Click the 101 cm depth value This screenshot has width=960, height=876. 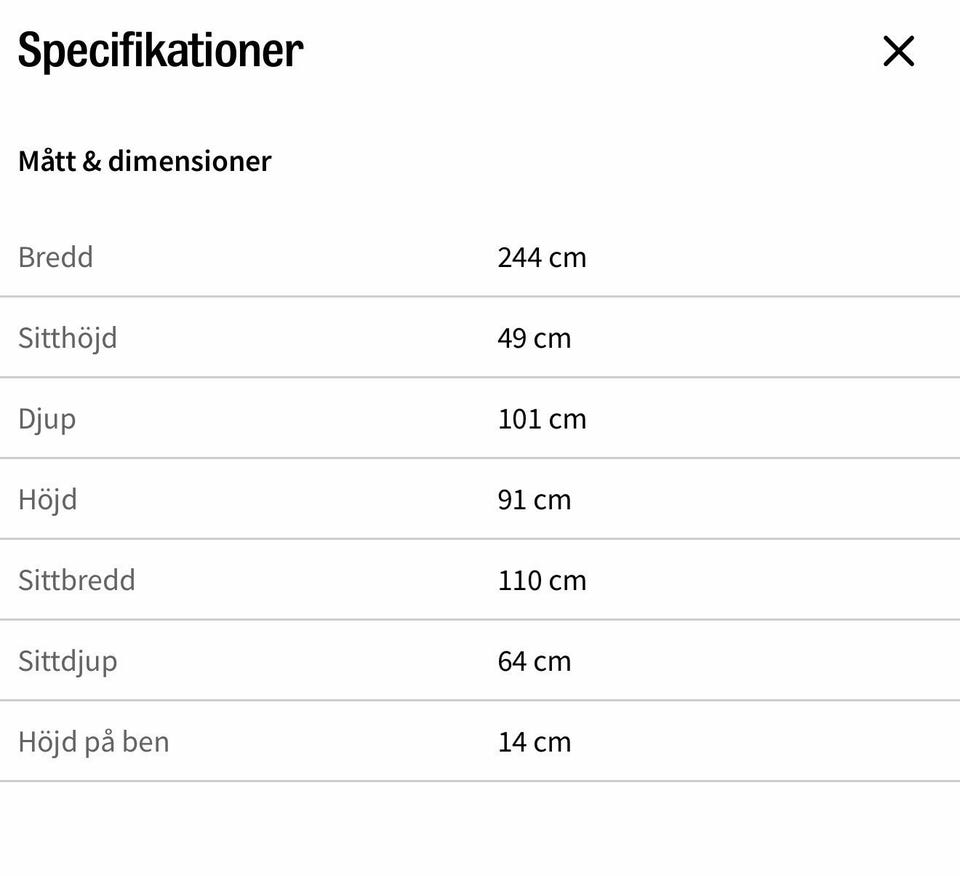click(x=541, y=419)
